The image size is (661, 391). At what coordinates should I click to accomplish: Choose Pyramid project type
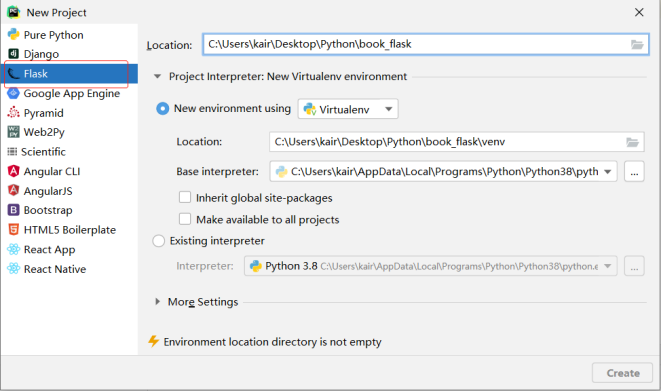click(x=43, y=113)
